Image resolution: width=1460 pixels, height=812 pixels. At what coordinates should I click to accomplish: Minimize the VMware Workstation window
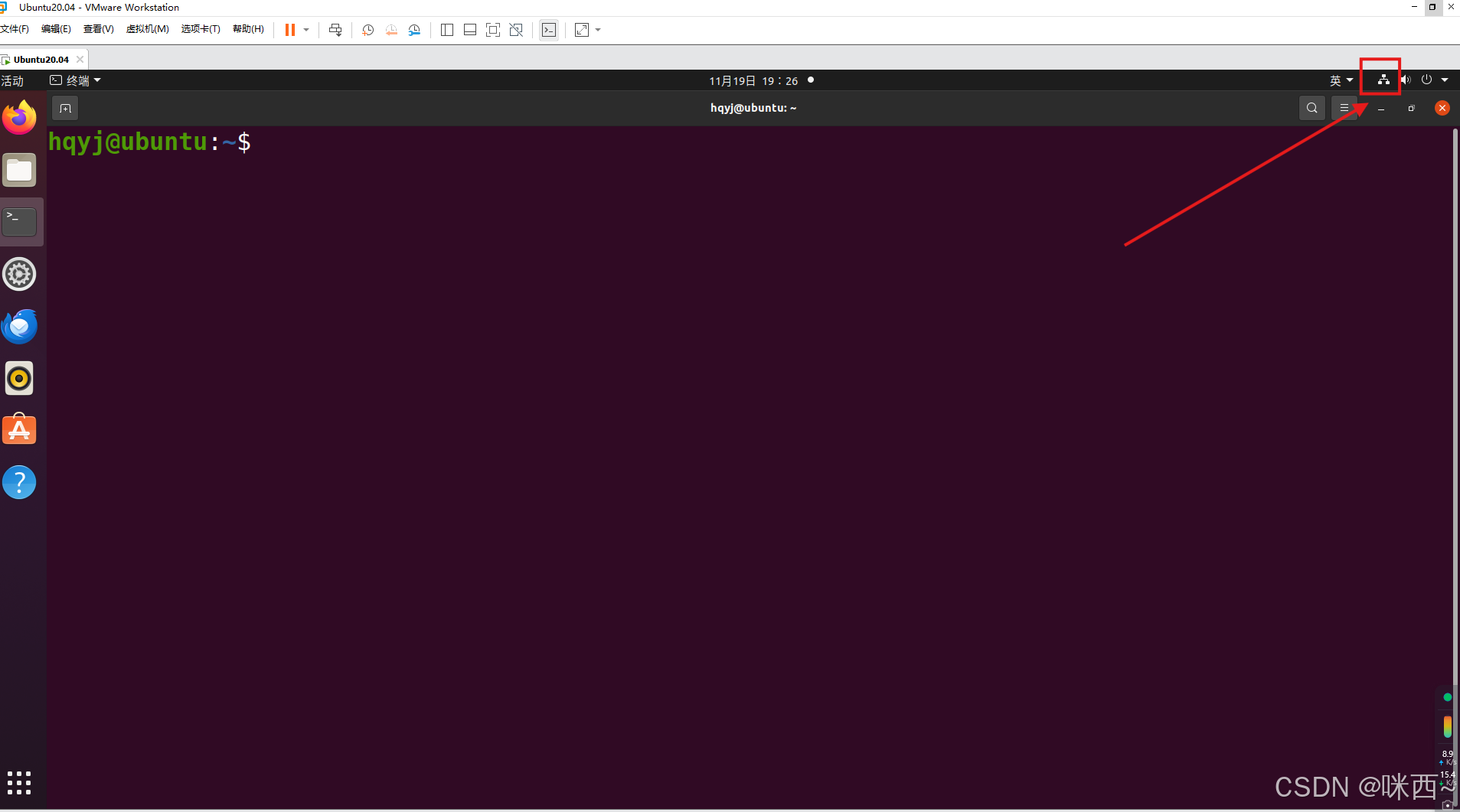coord(1414,7)
